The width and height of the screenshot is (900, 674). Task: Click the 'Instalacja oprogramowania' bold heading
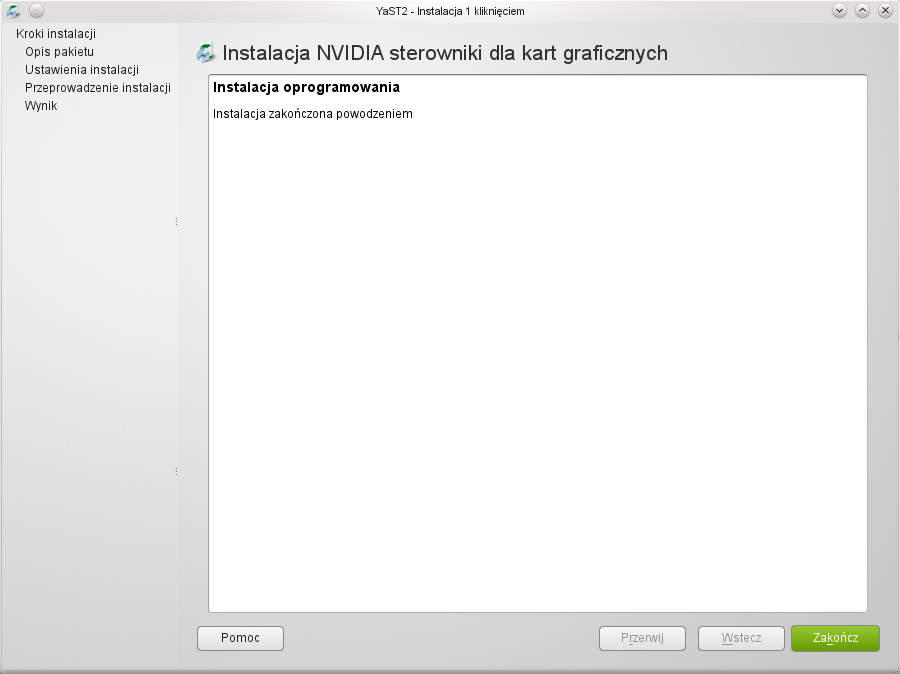click(x=306, y=88)
